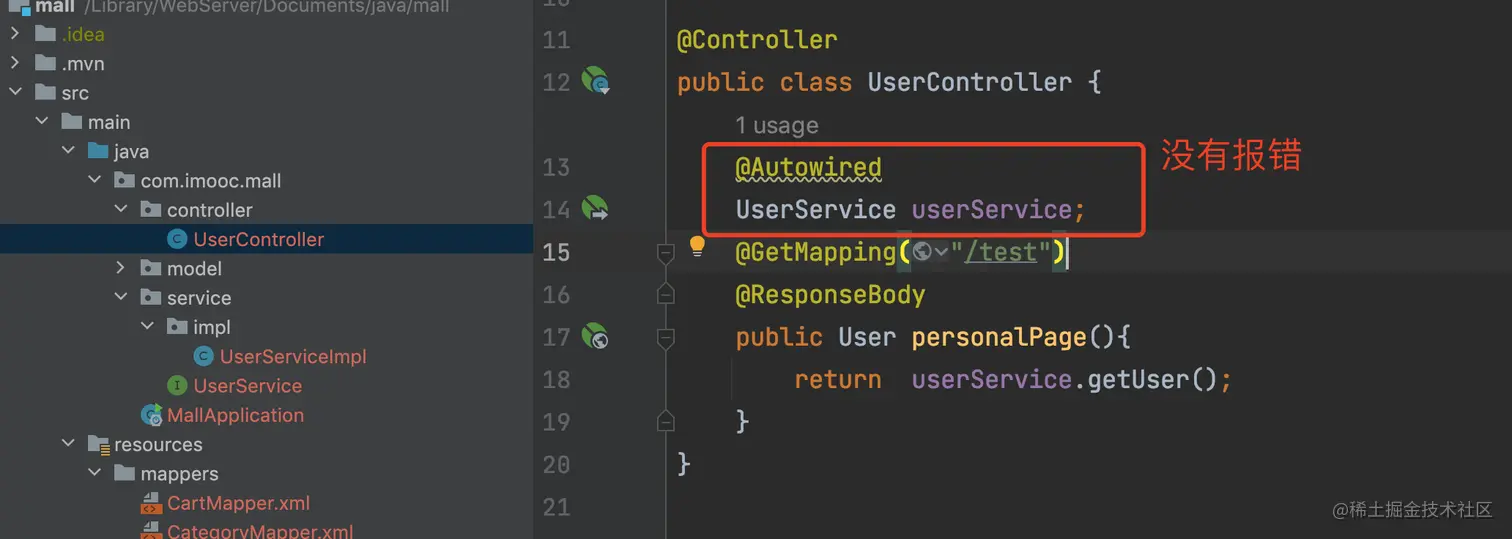Collapse the controller package chevron

tap(120, 210)
